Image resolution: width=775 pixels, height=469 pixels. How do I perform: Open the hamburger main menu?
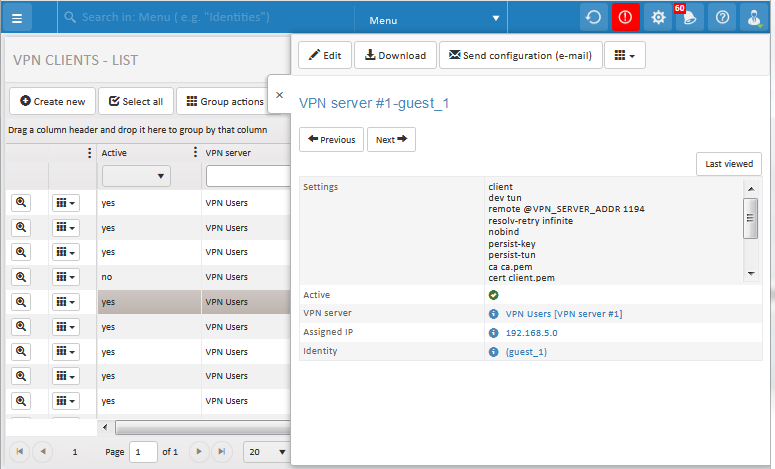pos(19,18)
